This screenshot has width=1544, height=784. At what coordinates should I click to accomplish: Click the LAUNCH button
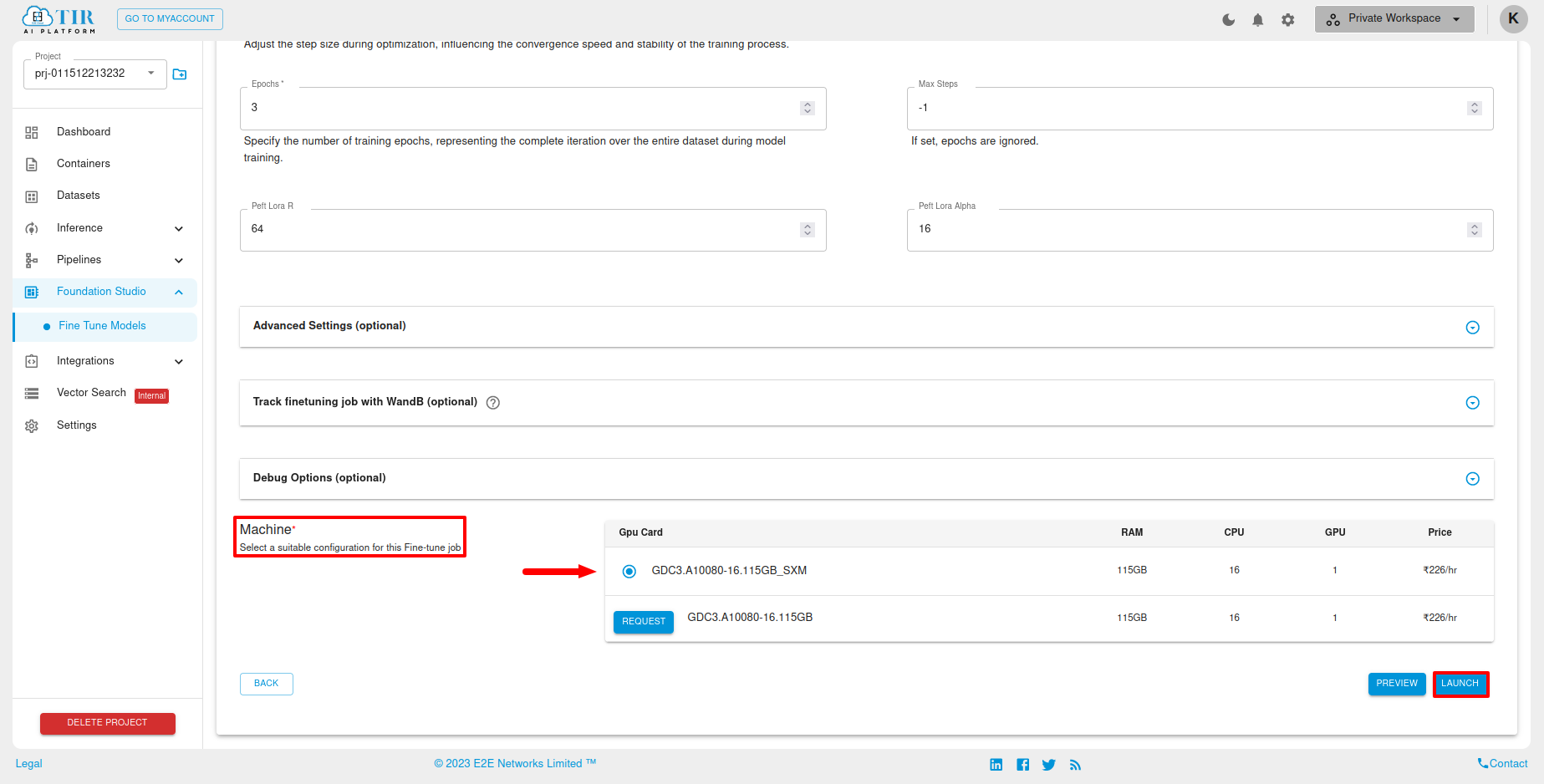coord(1460,684)
